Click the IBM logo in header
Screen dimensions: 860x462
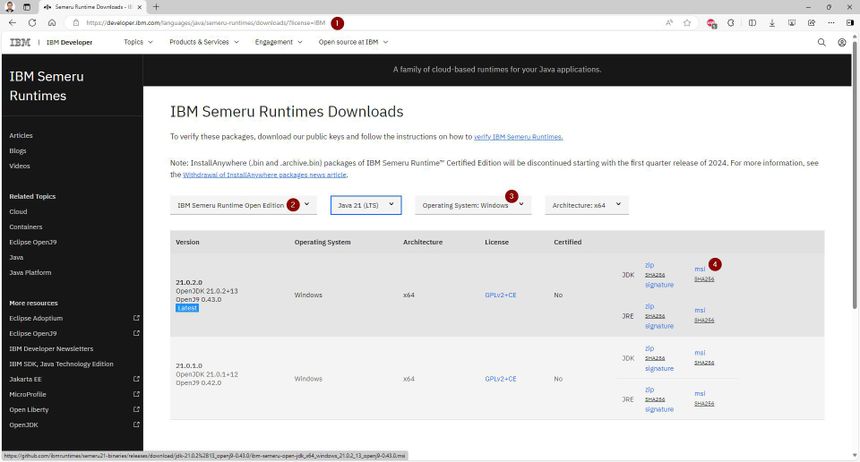pyautogui.click(x=19, y=42)
